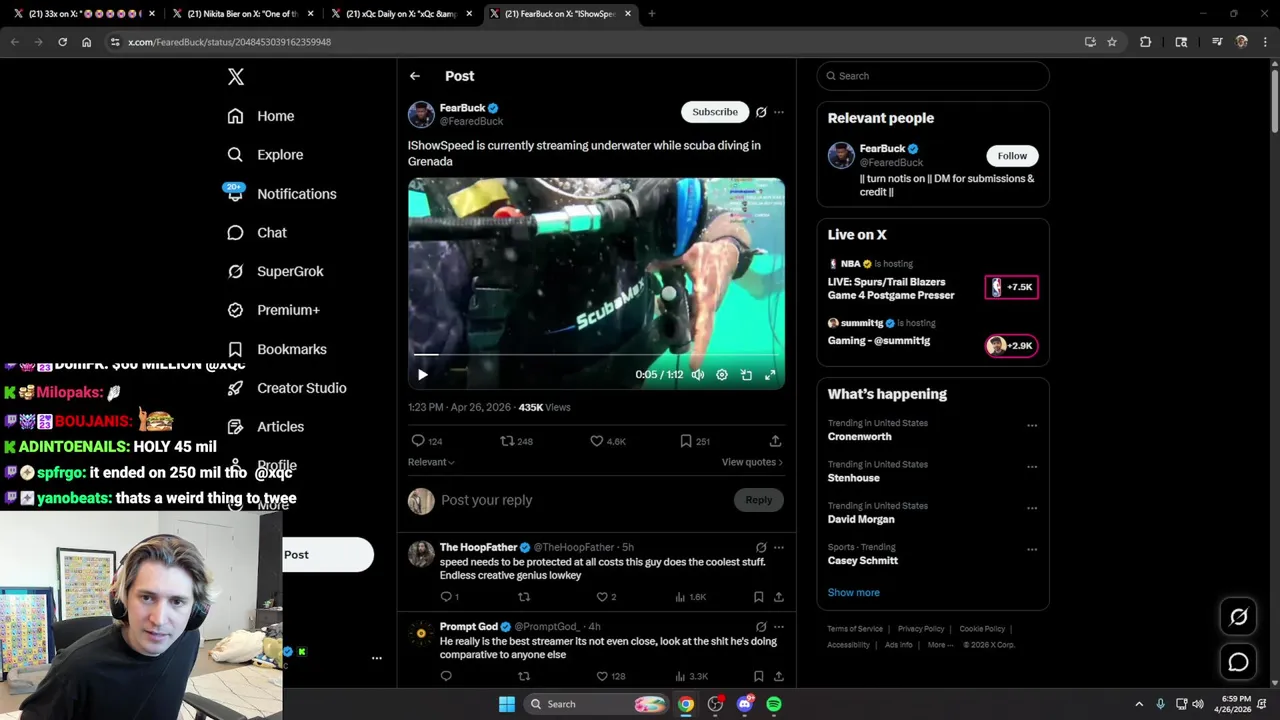This screenshot has width=1280, height=720.
Task: Open View quotes link
Action: [752, 462]
